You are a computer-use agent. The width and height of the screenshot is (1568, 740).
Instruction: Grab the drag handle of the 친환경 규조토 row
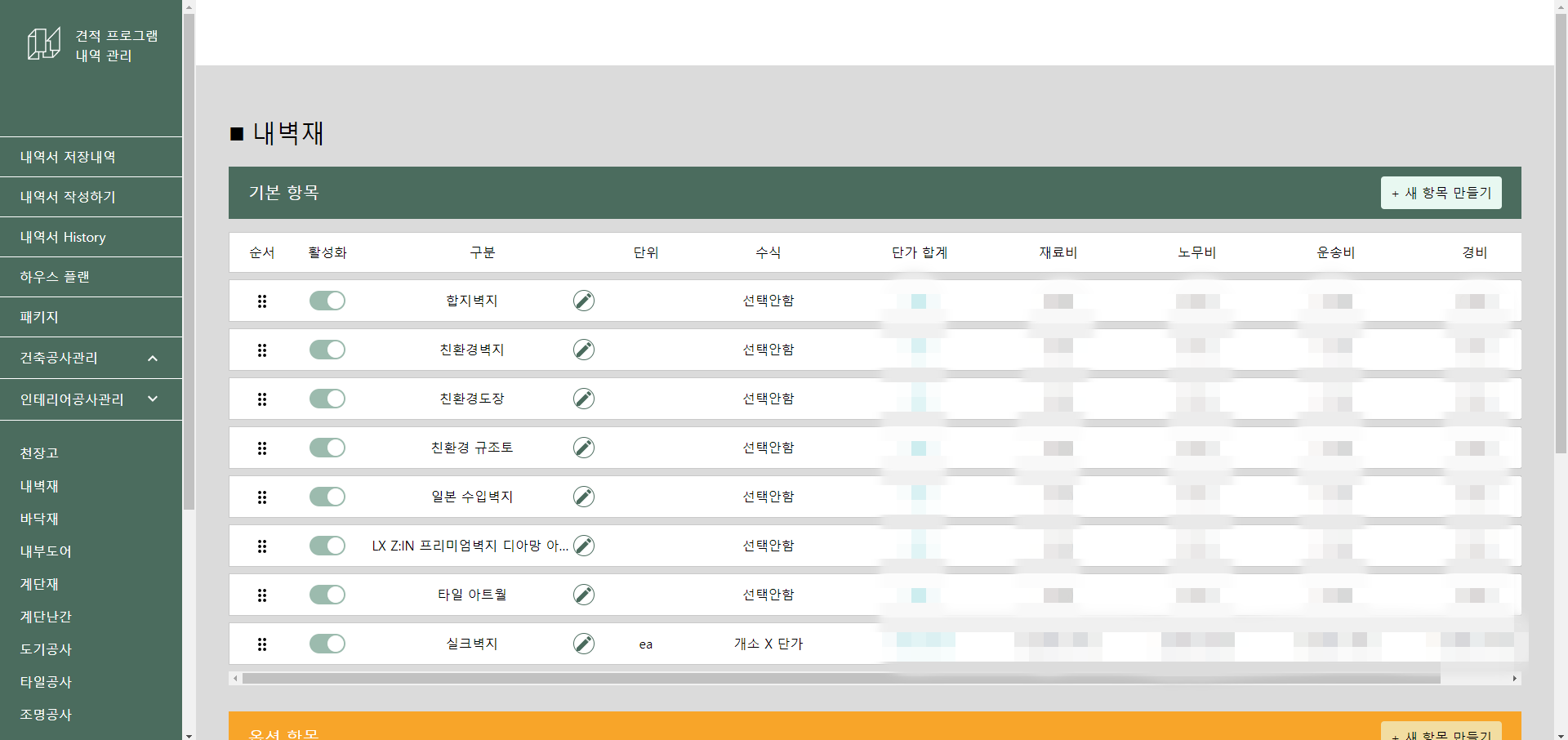point(262,448)
